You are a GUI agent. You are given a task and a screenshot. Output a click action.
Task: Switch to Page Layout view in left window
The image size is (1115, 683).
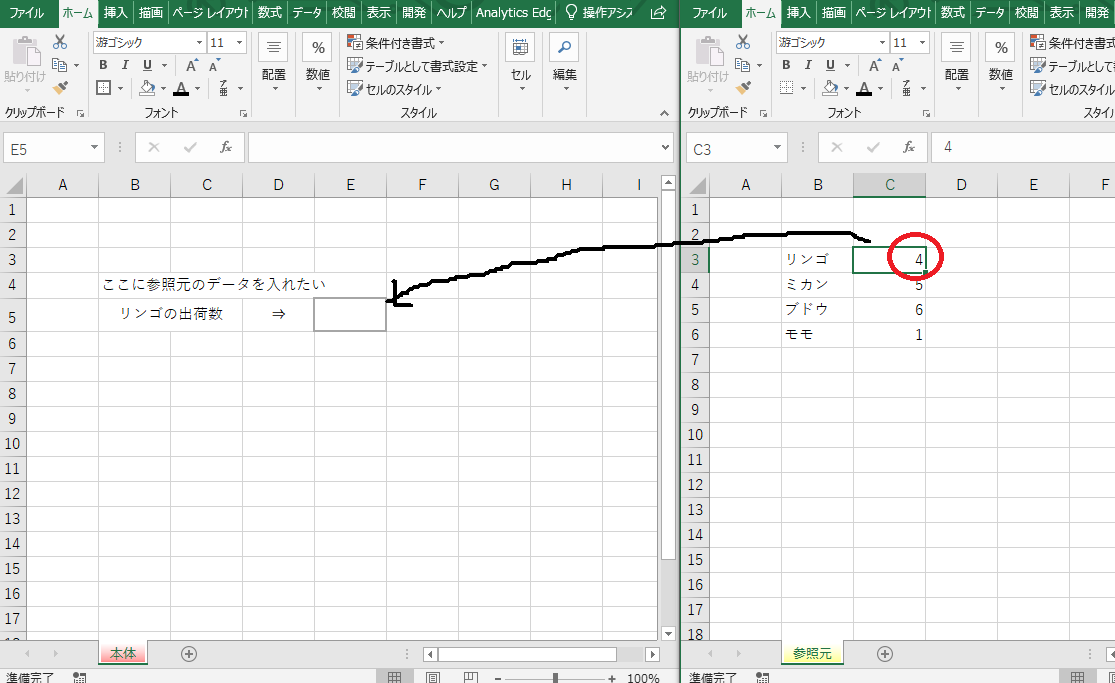433,677
